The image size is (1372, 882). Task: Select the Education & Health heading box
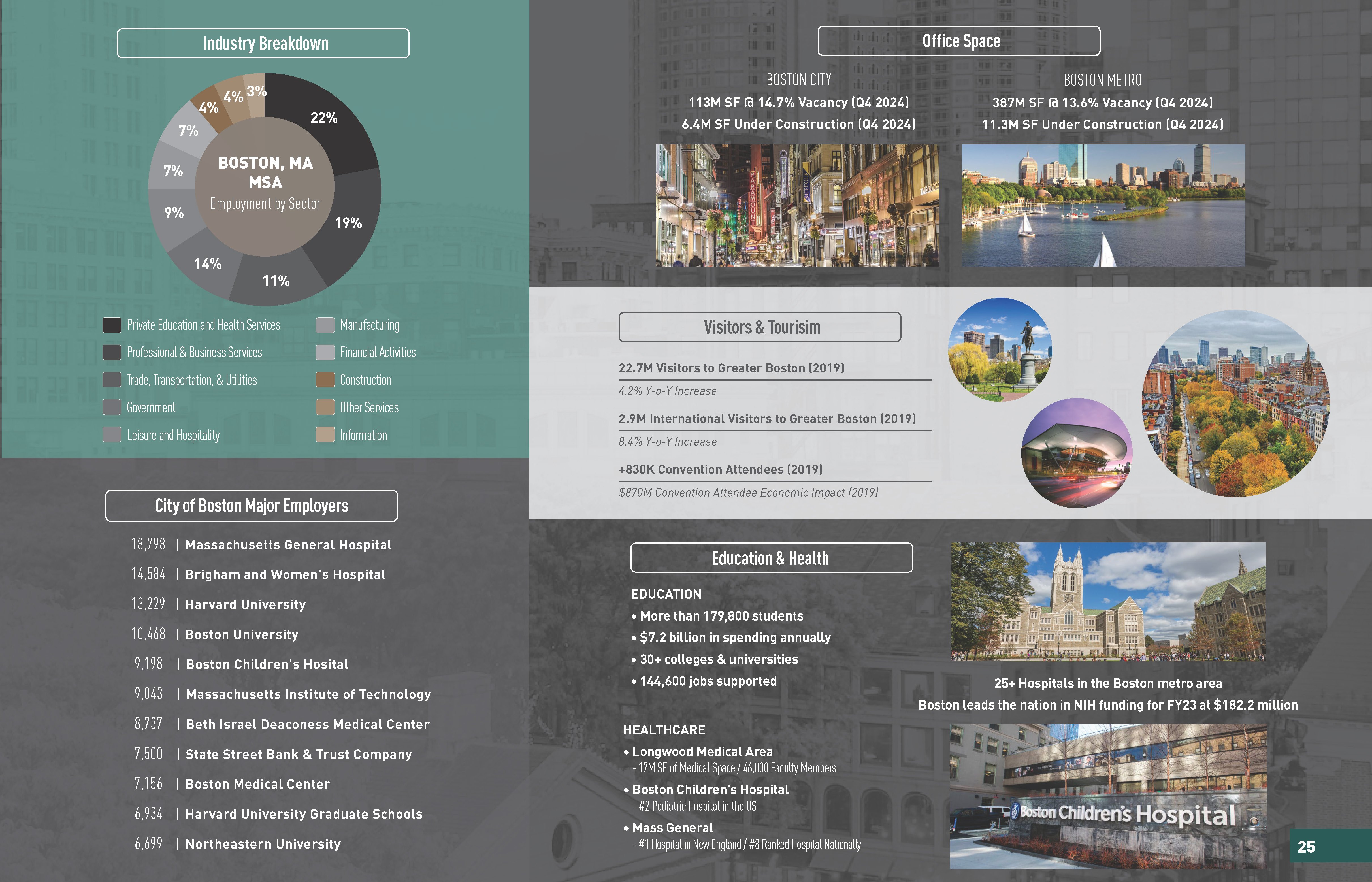(x=771, y=558)
